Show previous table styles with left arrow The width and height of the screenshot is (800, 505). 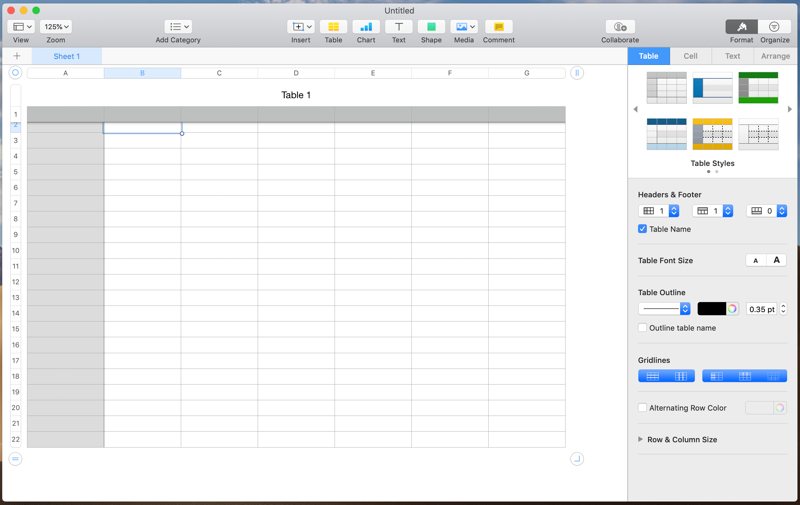click(x=635, y=109)
